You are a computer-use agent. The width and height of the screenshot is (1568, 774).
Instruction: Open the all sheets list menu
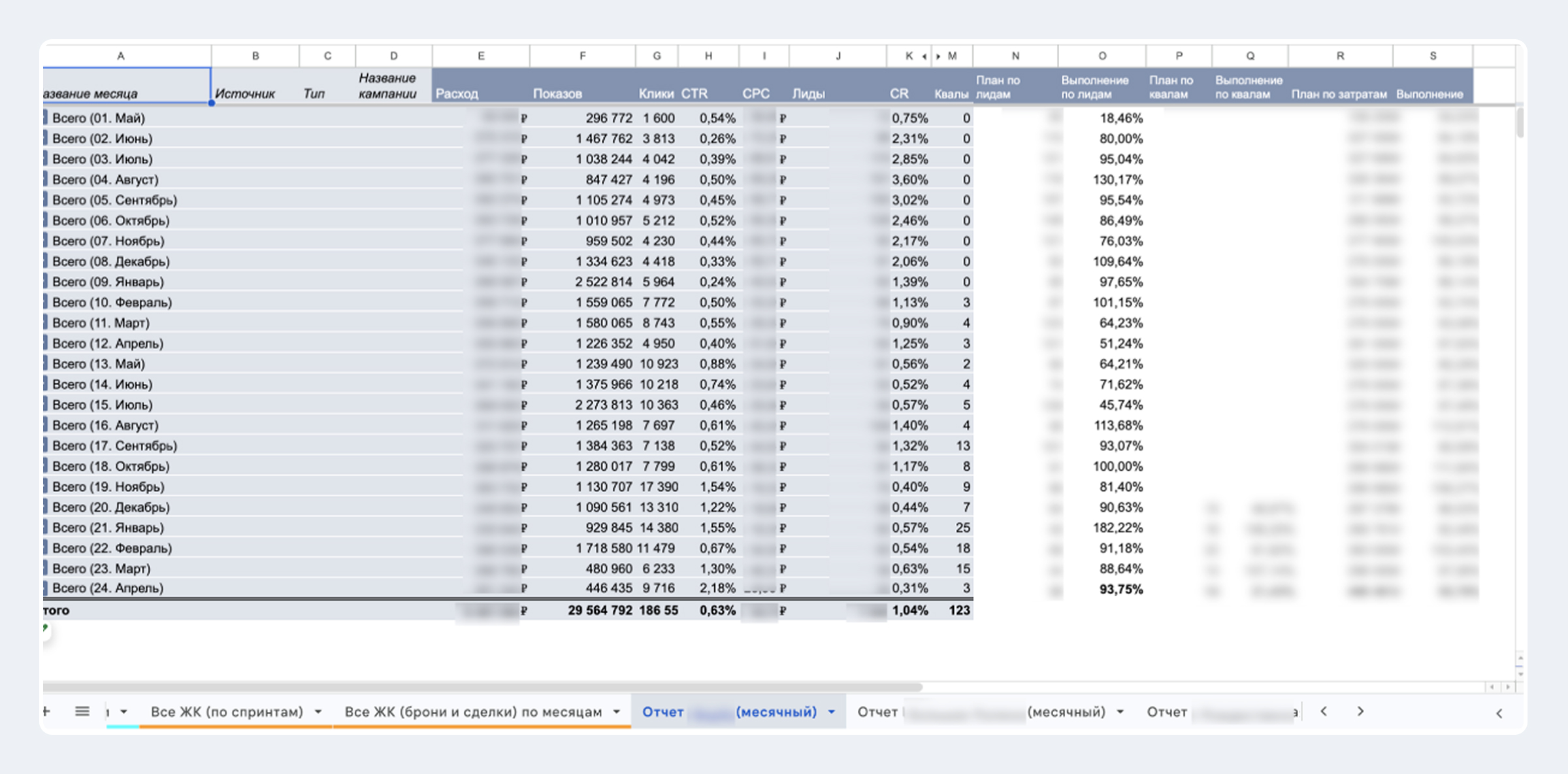pyautogui.click(x=82, y=711)
